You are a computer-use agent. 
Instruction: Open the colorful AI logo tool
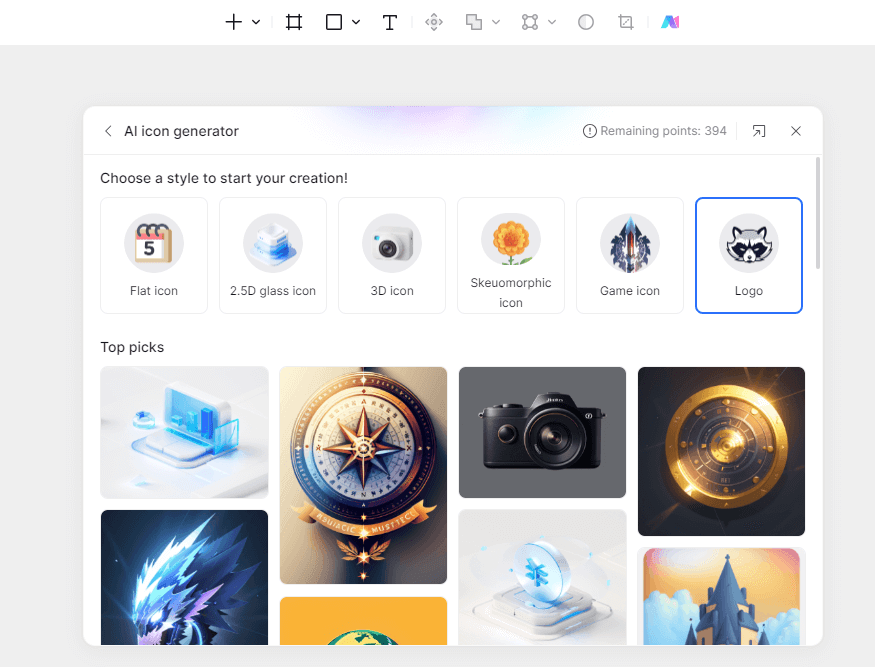point(670,22)
